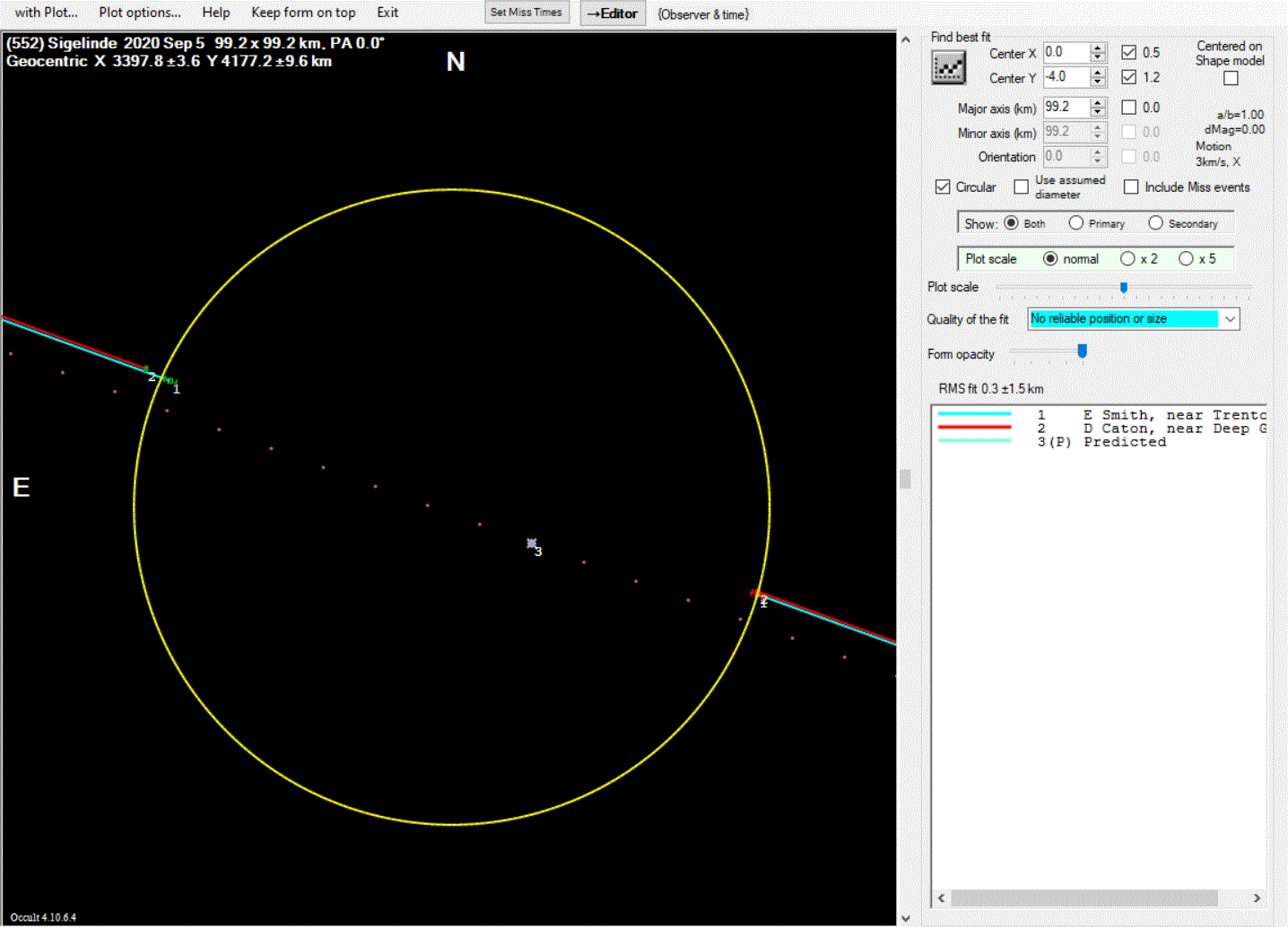Increase Major axis with up spinner
The height and width of the screenshot is (927, 1288).
pyautogui.click(x=1099, y=102)
